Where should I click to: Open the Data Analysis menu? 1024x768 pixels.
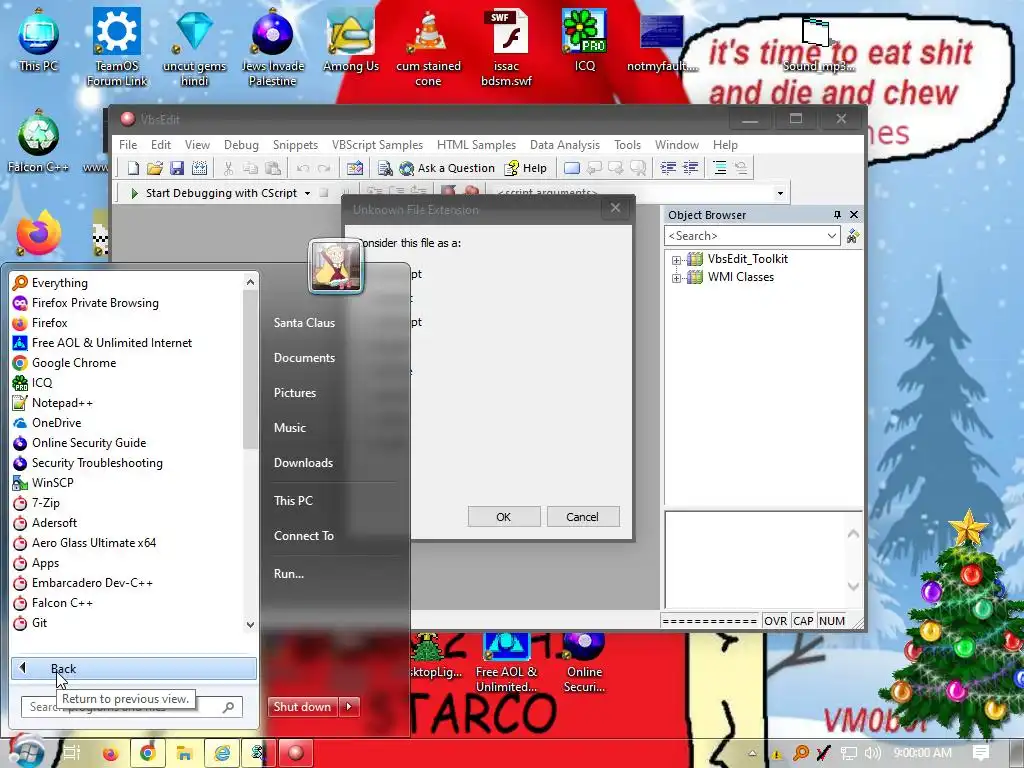click(564, 145)
